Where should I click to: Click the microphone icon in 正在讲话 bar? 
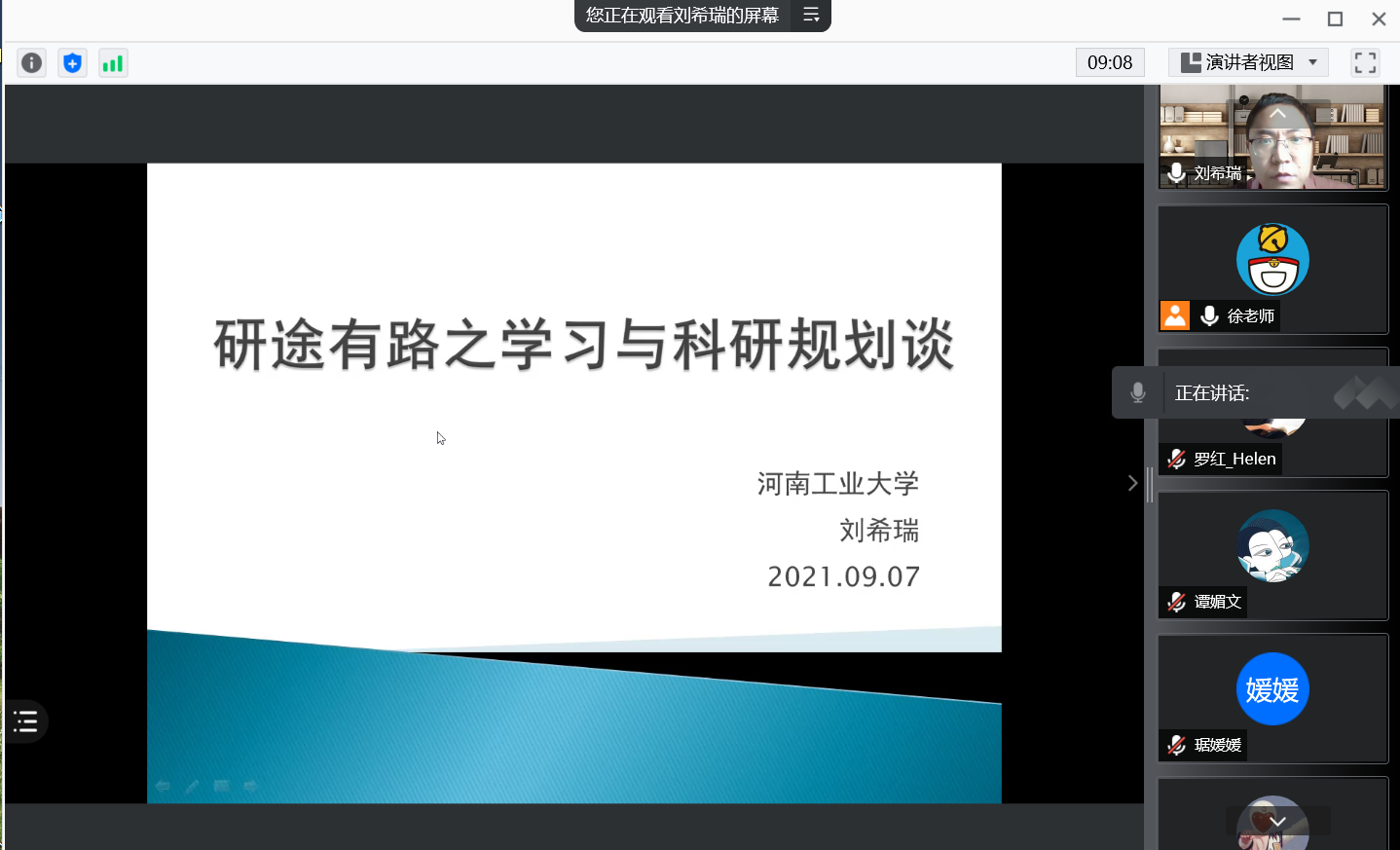click(x=1137, y=392)
